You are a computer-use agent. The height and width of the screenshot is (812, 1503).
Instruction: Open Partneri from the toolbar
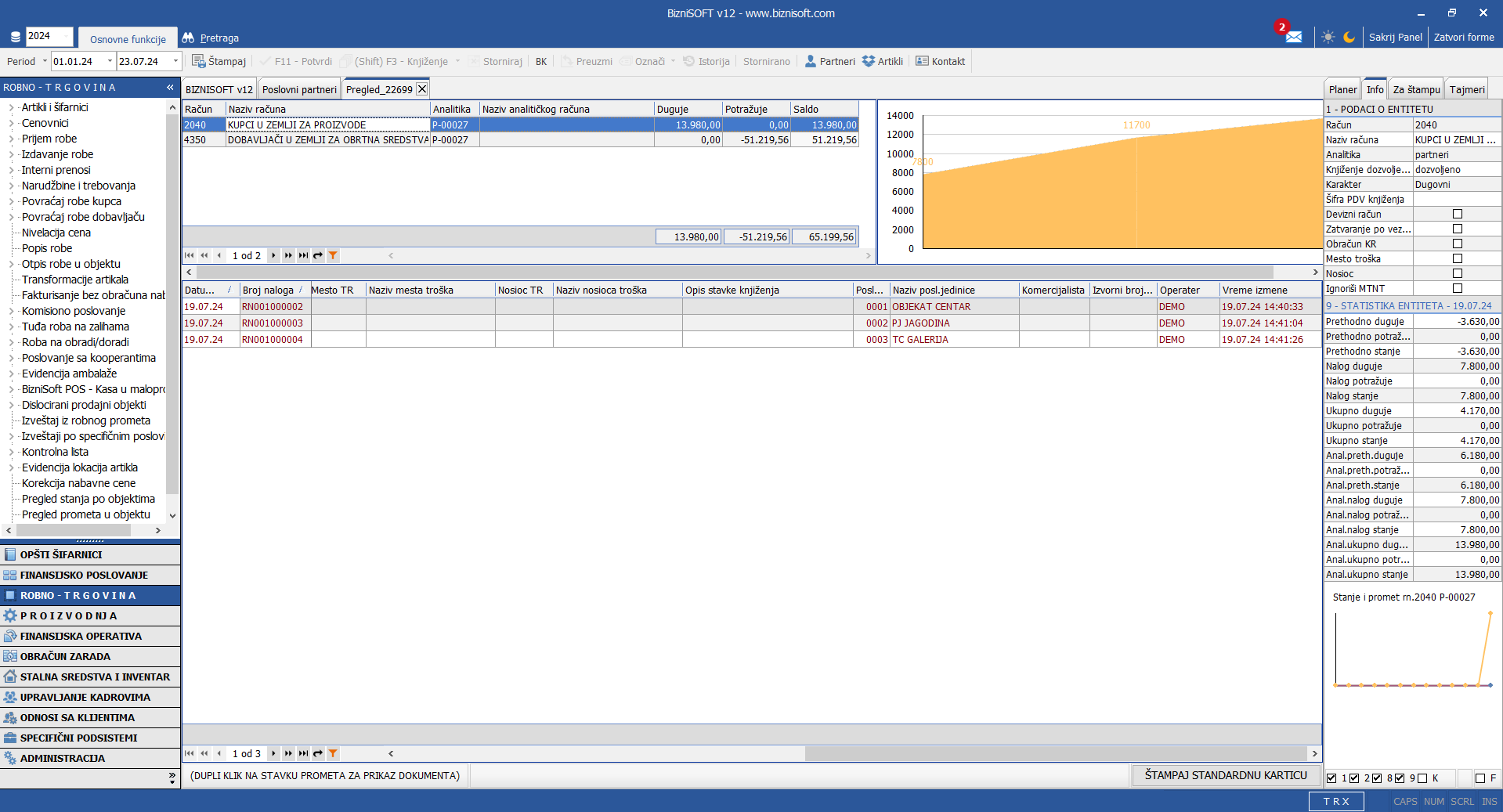point(829,61)
